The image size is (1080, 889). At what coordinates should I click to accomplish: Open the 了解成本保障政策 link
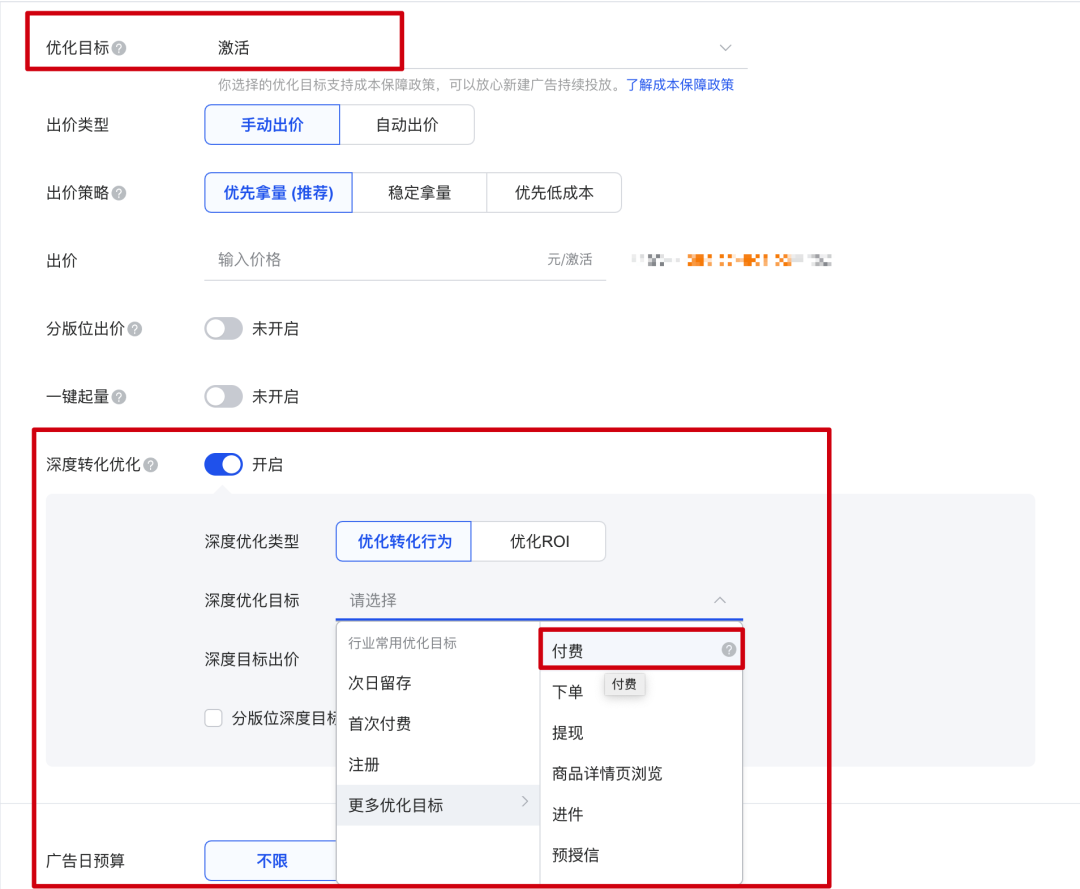pos(680,85)
